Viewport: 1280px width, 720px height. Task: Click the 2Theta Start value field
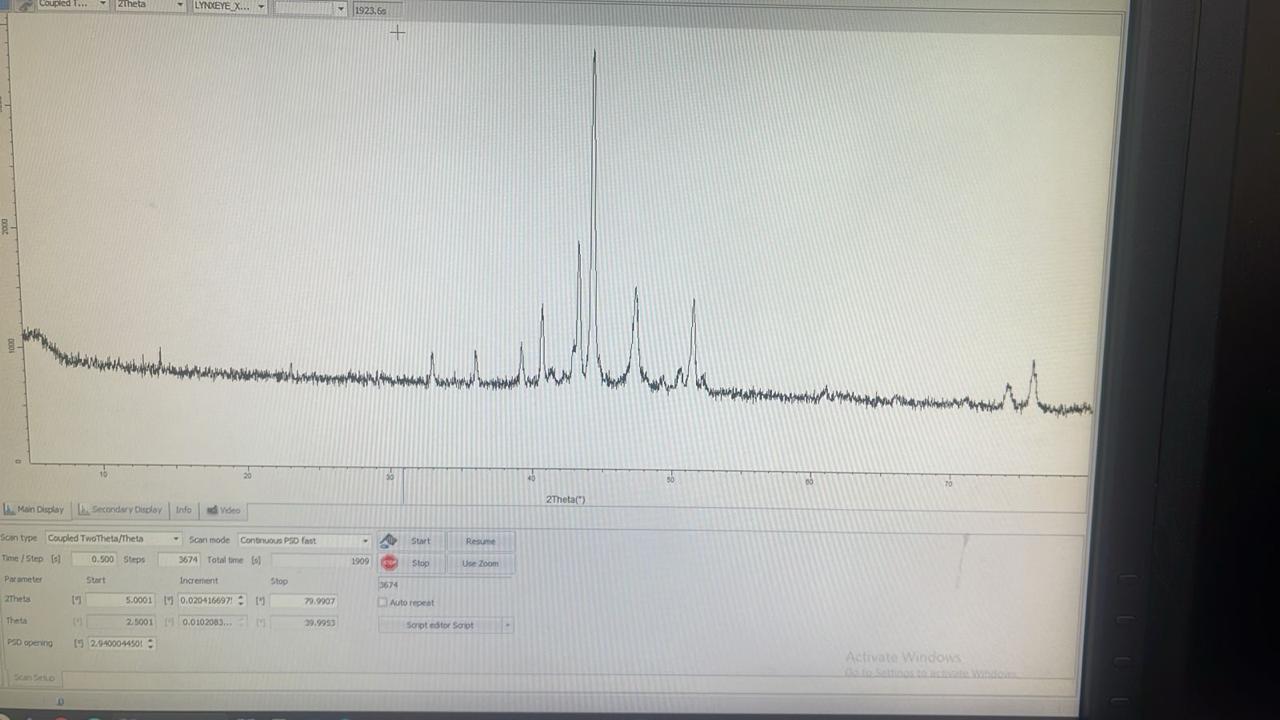pos(120,600)
